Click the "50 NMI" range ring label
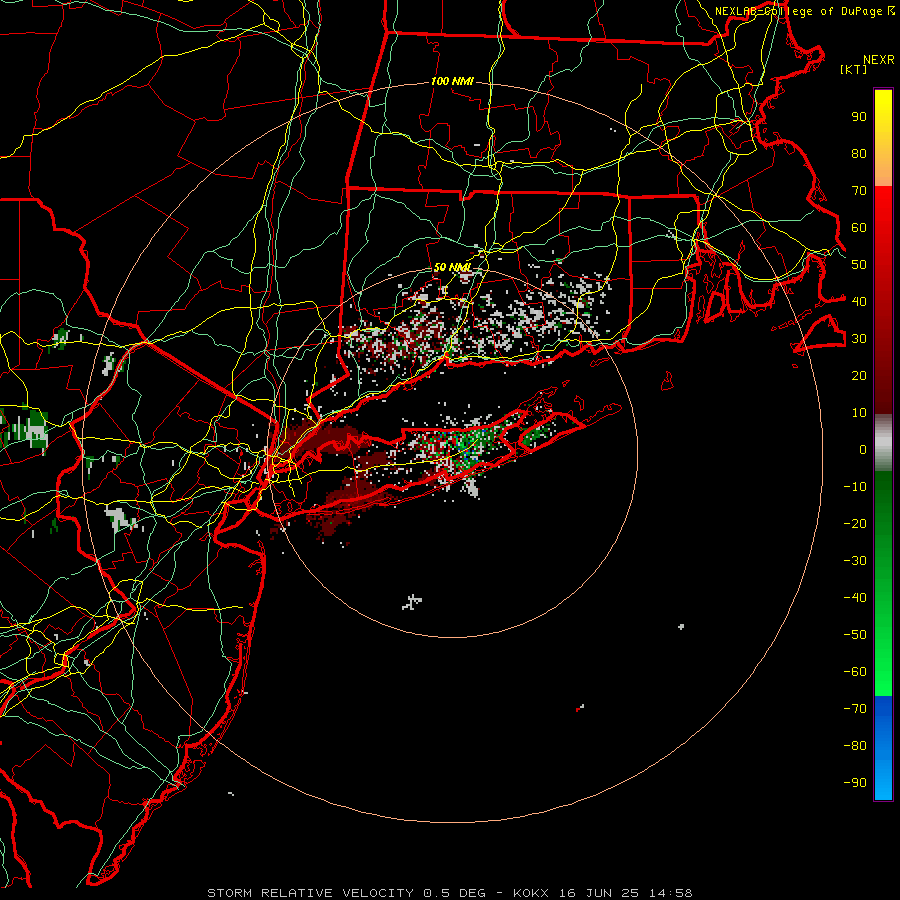This screenshot has width=900, height=900. [452, 267]
